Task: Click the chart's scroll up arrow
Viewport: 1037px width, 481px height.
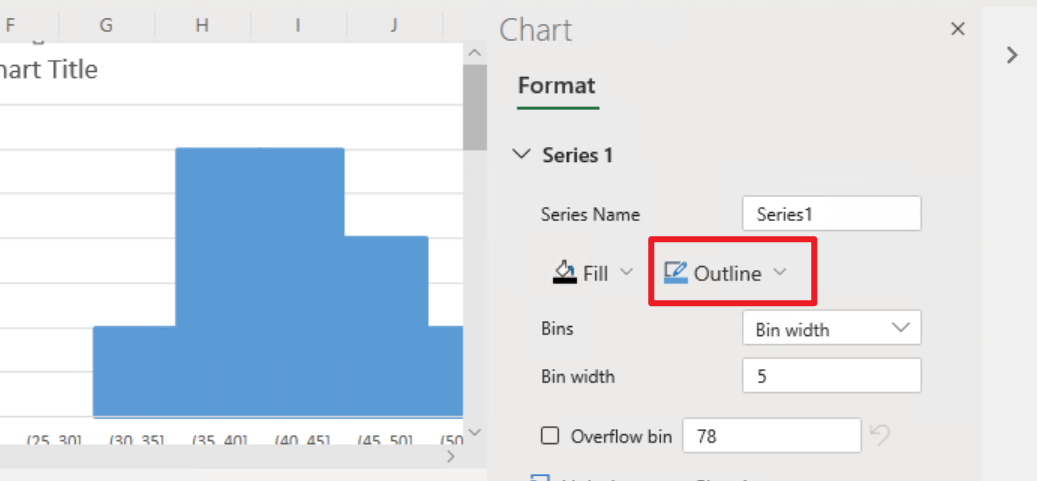Action: tap(474, 52)
